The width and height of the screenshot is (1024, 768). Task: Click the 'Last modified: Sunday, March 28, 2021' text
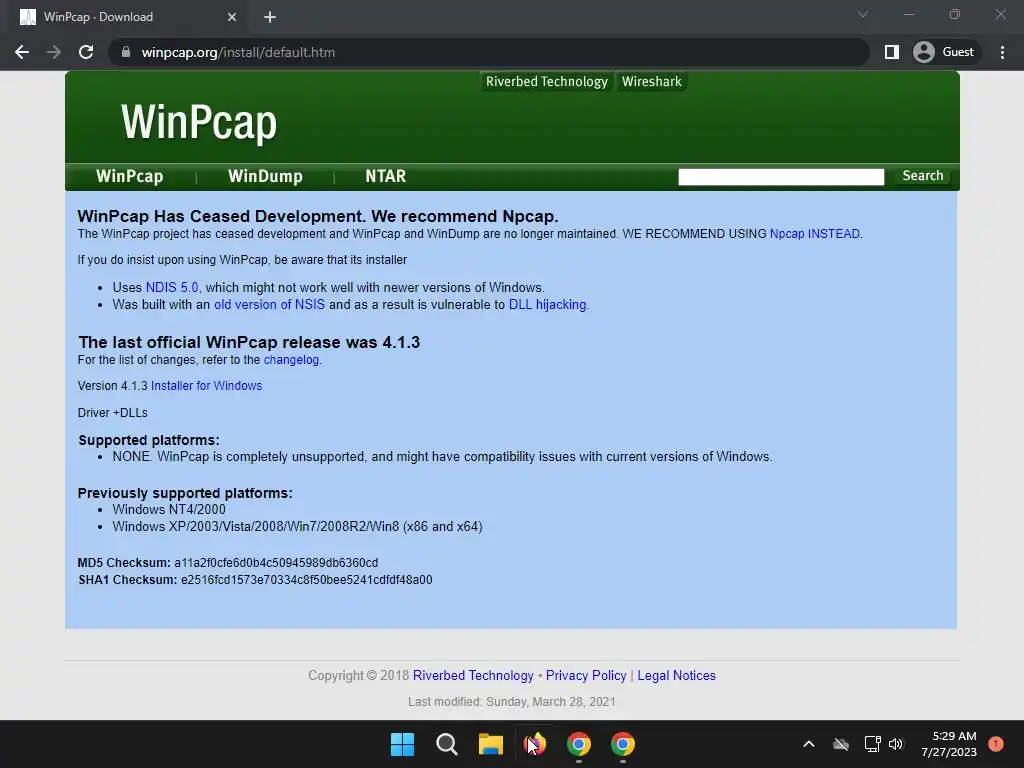click(511, 701)
